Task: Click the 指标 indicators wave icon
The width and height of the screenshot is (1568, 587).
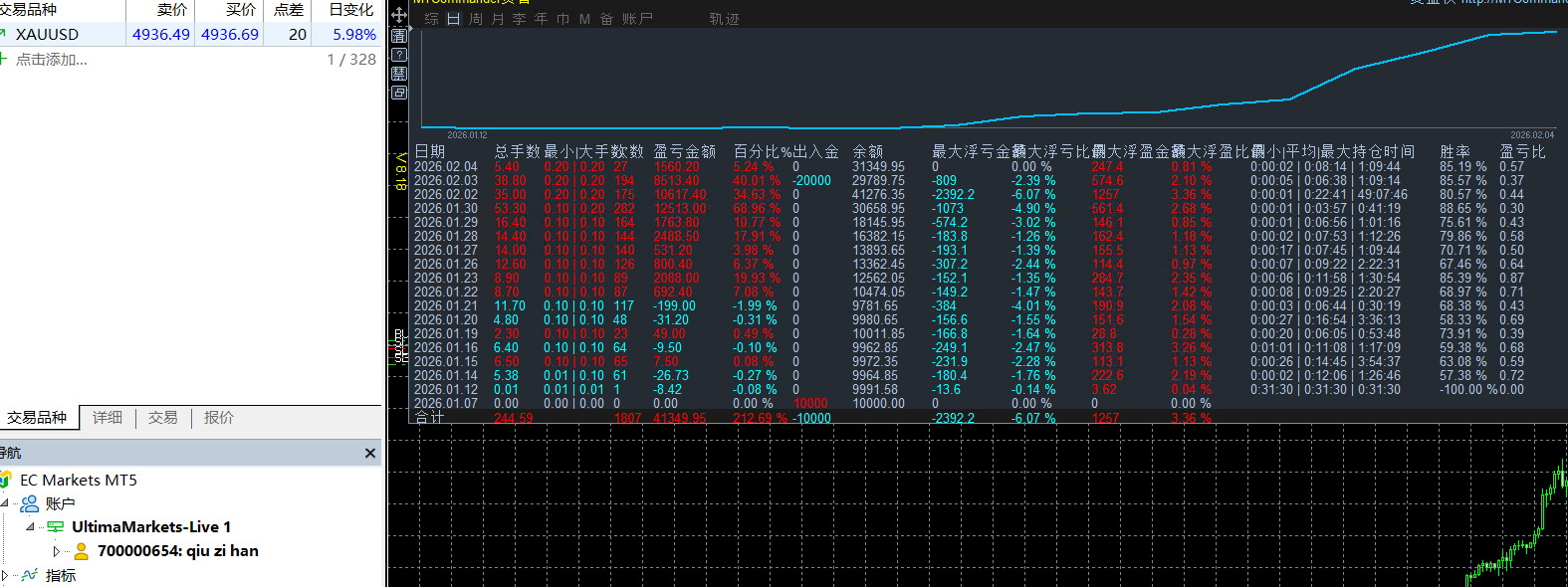Action: [30, 575]
